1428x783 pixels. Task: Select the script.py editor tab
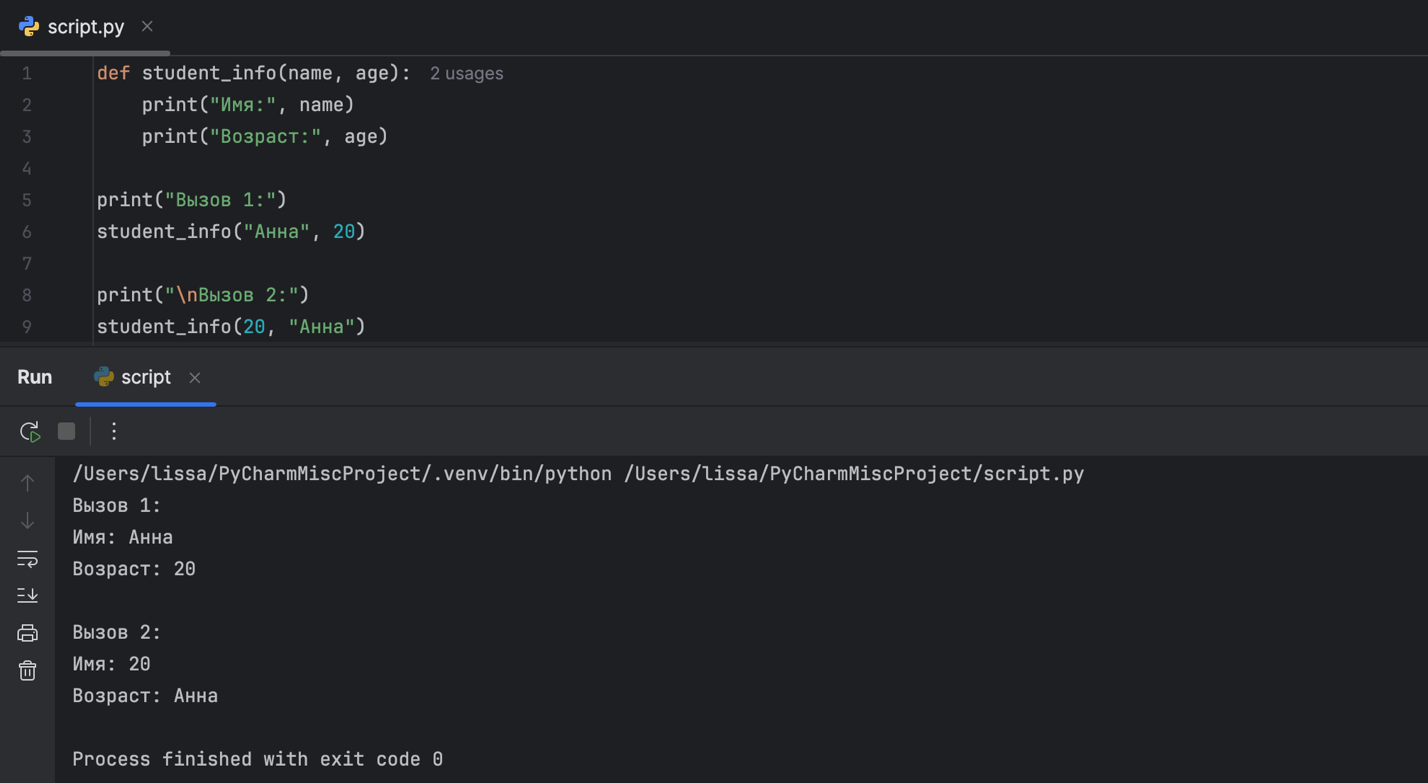tap(85, 27)
